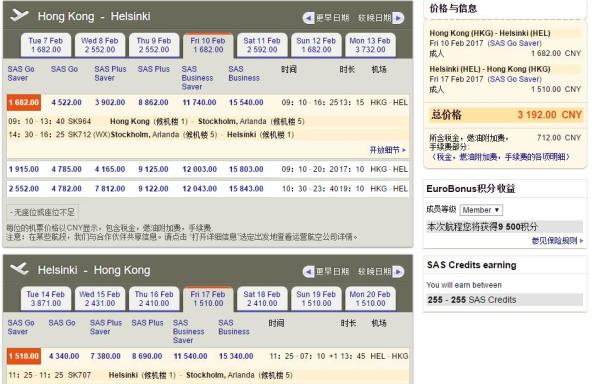Select the Mon 13 Feb outbound date tab
The height and width of the screenshot is (384, 600).
370,45
